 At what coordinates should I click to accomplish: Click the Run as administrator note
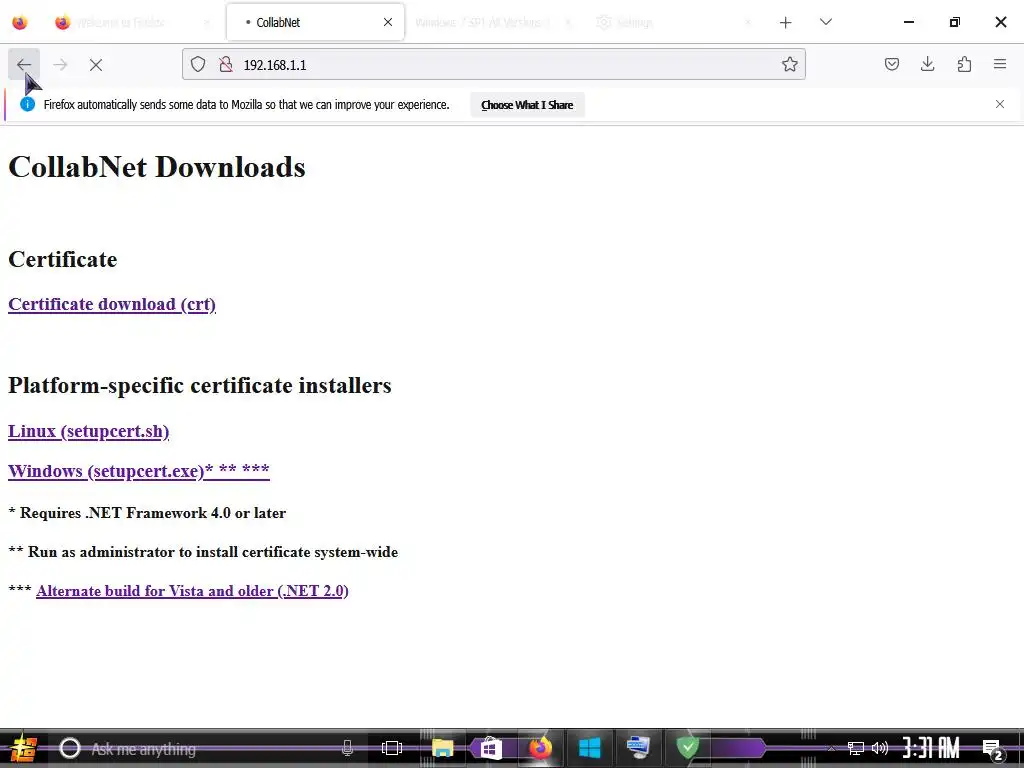(x=203, y=552)
